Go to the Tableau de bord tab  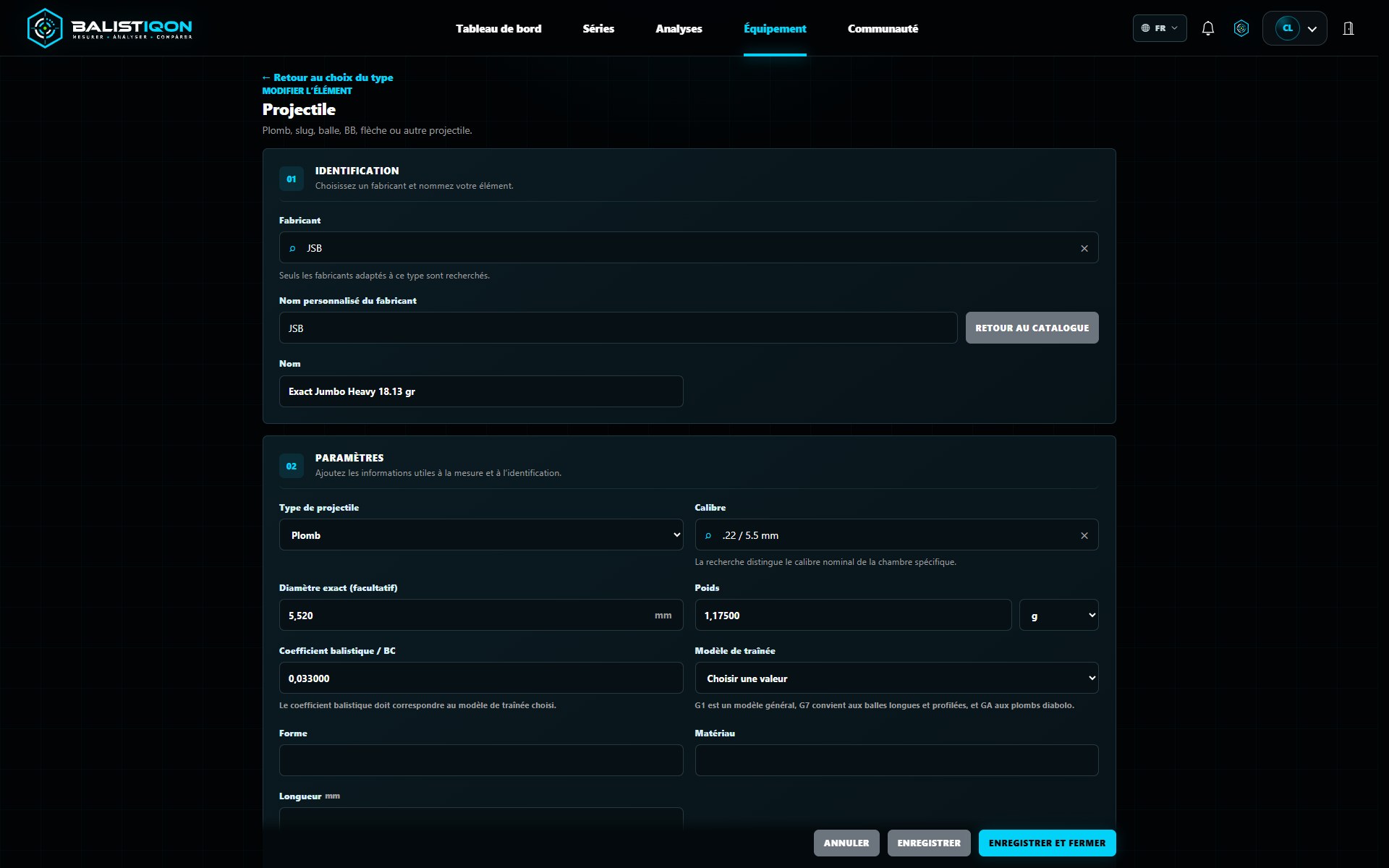[x=498, y=28]
